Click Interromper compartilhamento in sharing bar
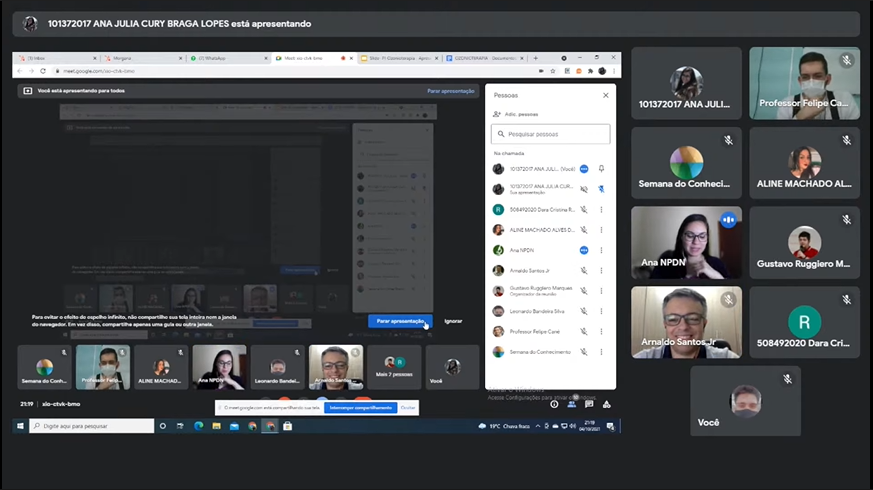873x490 pixels. pyautogui.click(x=360, y=407)
